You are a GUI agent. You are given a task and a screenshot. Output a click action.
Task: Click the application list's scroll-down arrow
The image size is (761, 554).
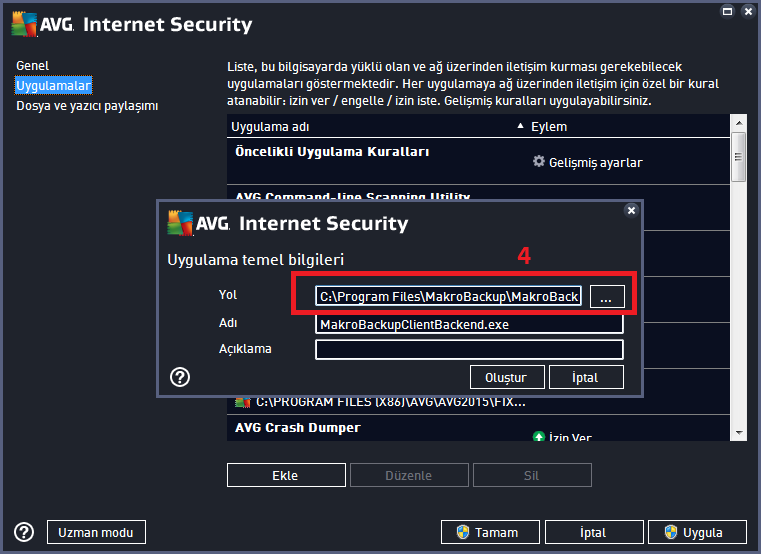pyautogui.click(x=739, y=433)
